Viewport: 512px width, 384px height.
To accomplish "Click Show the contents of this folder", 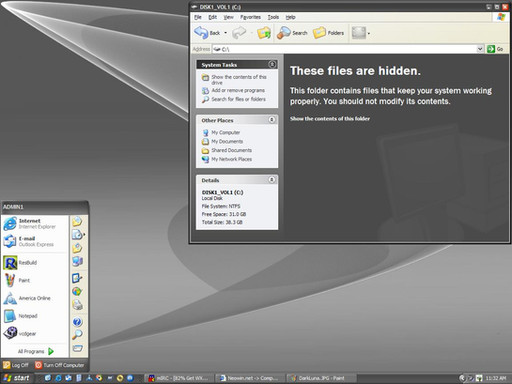I will pyautogui.click(x=330, y=118).
